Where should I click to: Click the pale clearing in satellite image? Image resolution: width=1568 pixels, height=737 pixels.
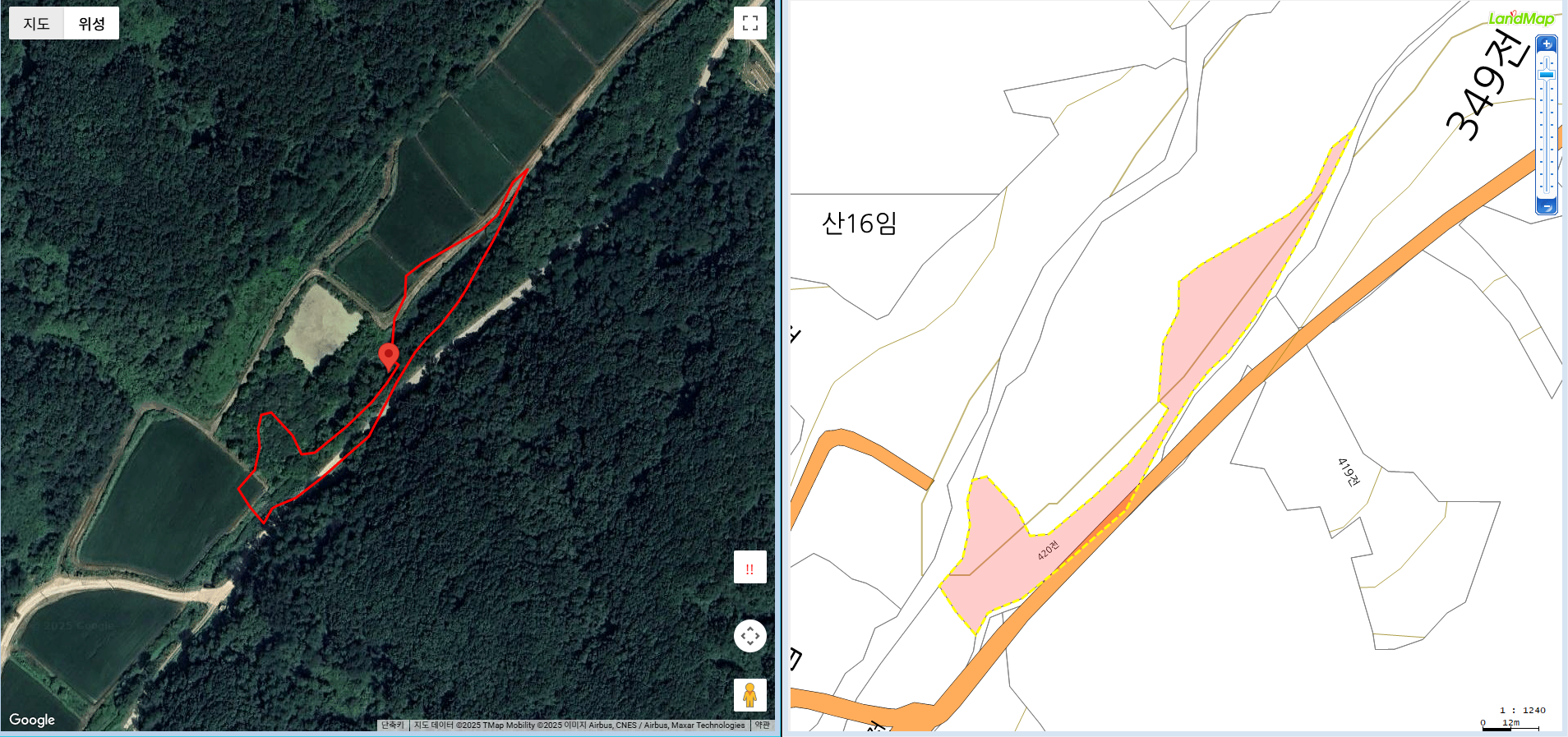click(x=321, y=326)
